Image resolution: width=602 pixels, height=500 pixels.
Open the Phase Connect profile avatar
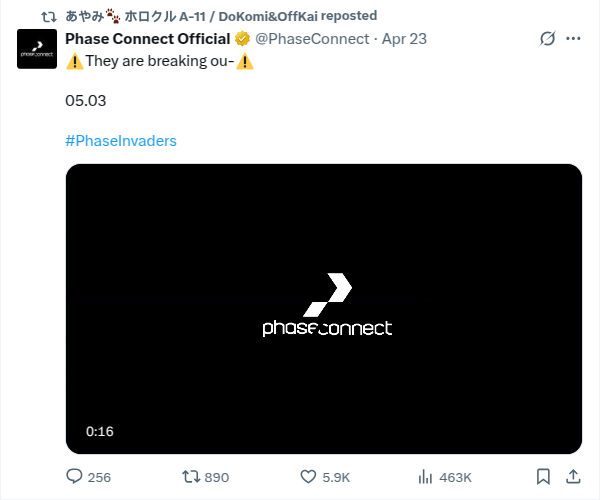(x=37, y=49)
